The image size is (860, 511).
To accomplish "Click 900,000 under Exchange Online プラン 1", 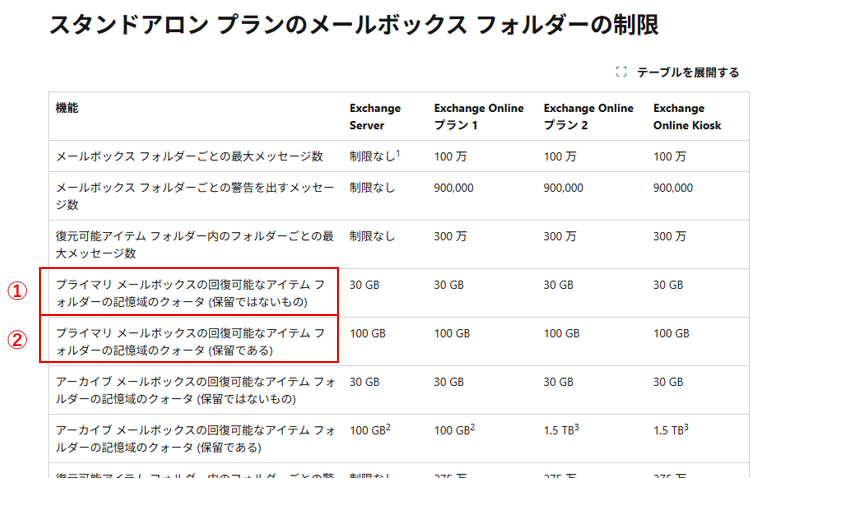I will click(454, 188).
